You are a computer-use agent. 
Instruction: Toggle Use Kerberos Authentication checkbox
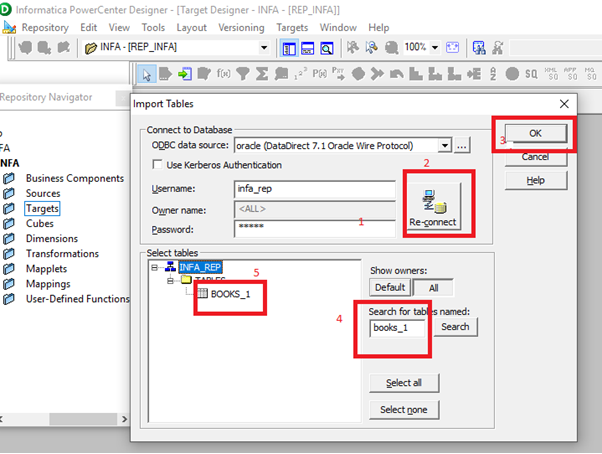click(x=157, y=165)
